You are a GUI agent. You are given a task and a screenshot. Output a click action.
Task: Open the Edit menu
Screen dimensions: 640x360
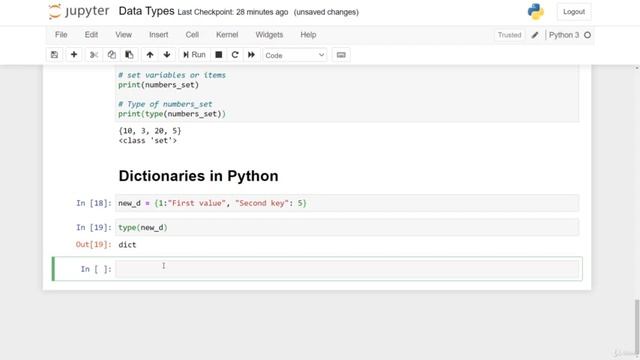(x=91, y=35)
